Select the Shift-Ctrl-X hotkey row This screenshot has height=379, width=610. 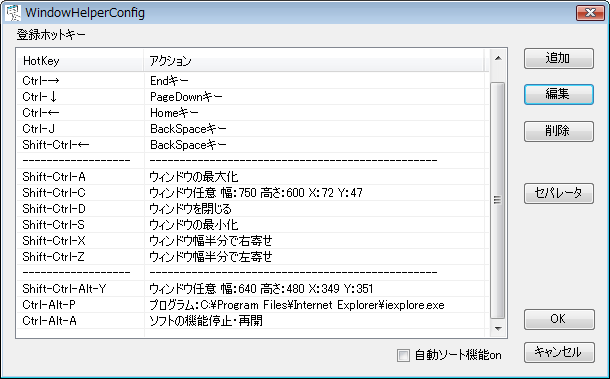(252, 241)
